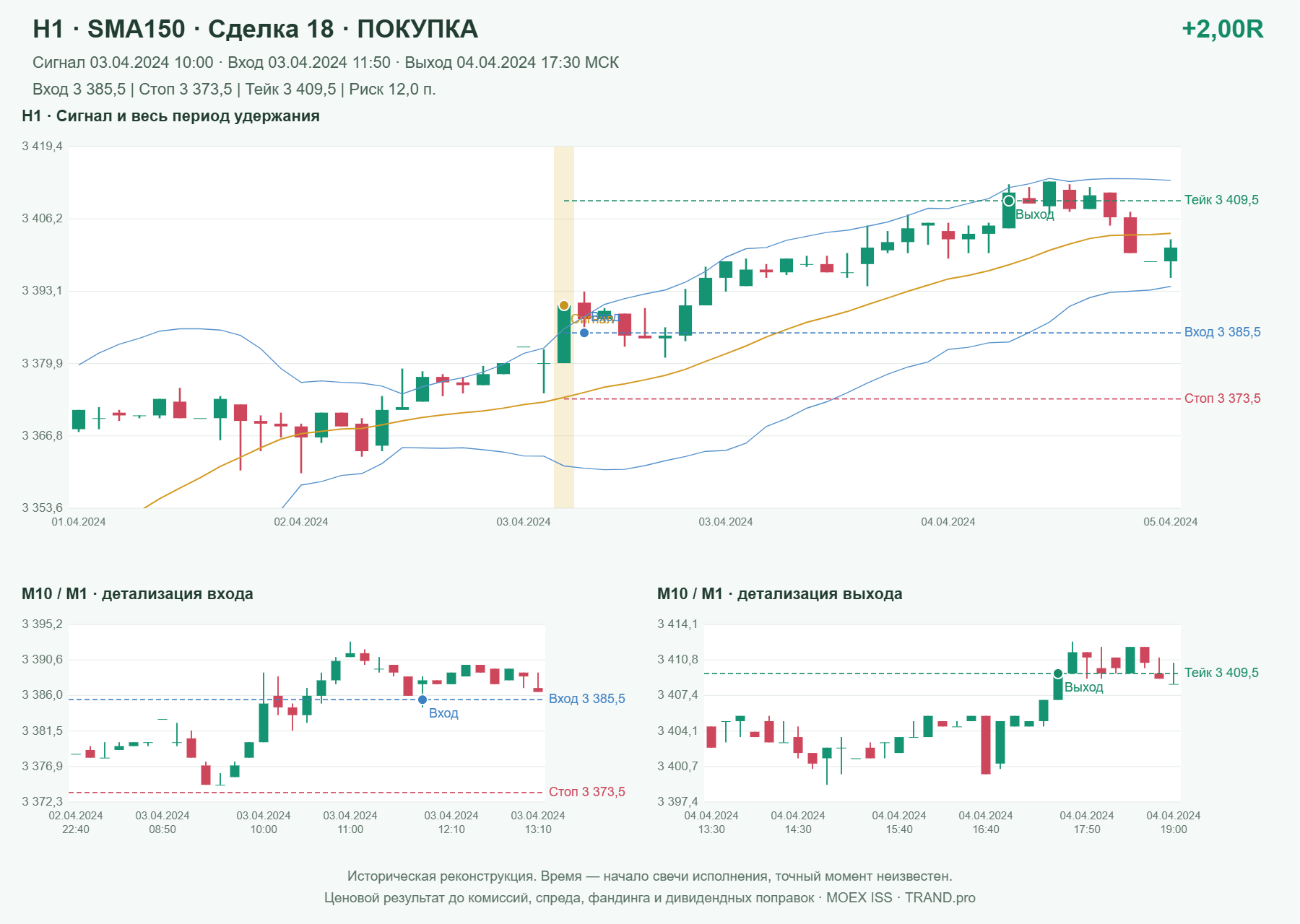Screen dimensions: 1300x924
Task: Click the exit marker in exit detail chart
Action: [1058, 674]
